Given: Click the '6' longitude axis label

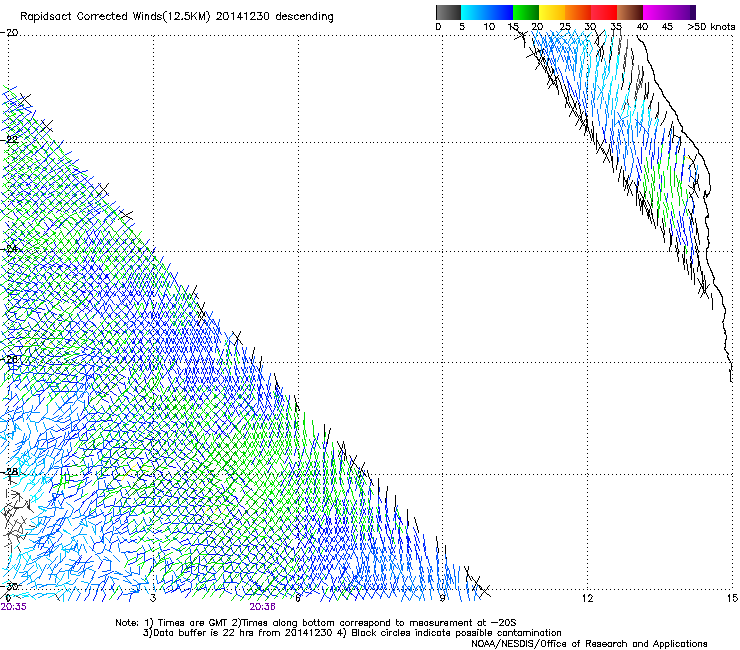Looking at the screenshot, I should pos(297,598).
